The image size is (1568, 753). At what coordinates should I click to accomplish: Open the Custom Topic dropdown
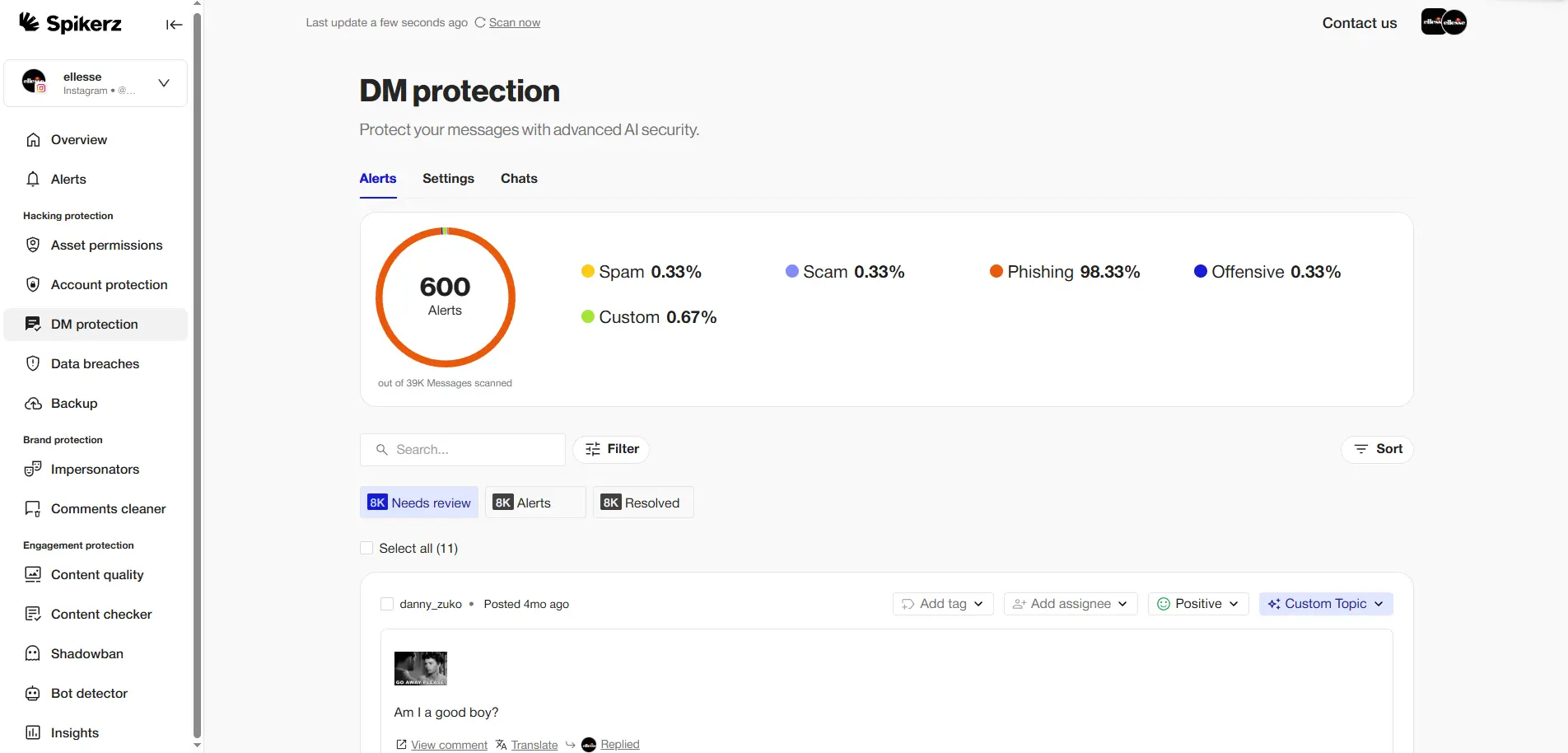1325,603
